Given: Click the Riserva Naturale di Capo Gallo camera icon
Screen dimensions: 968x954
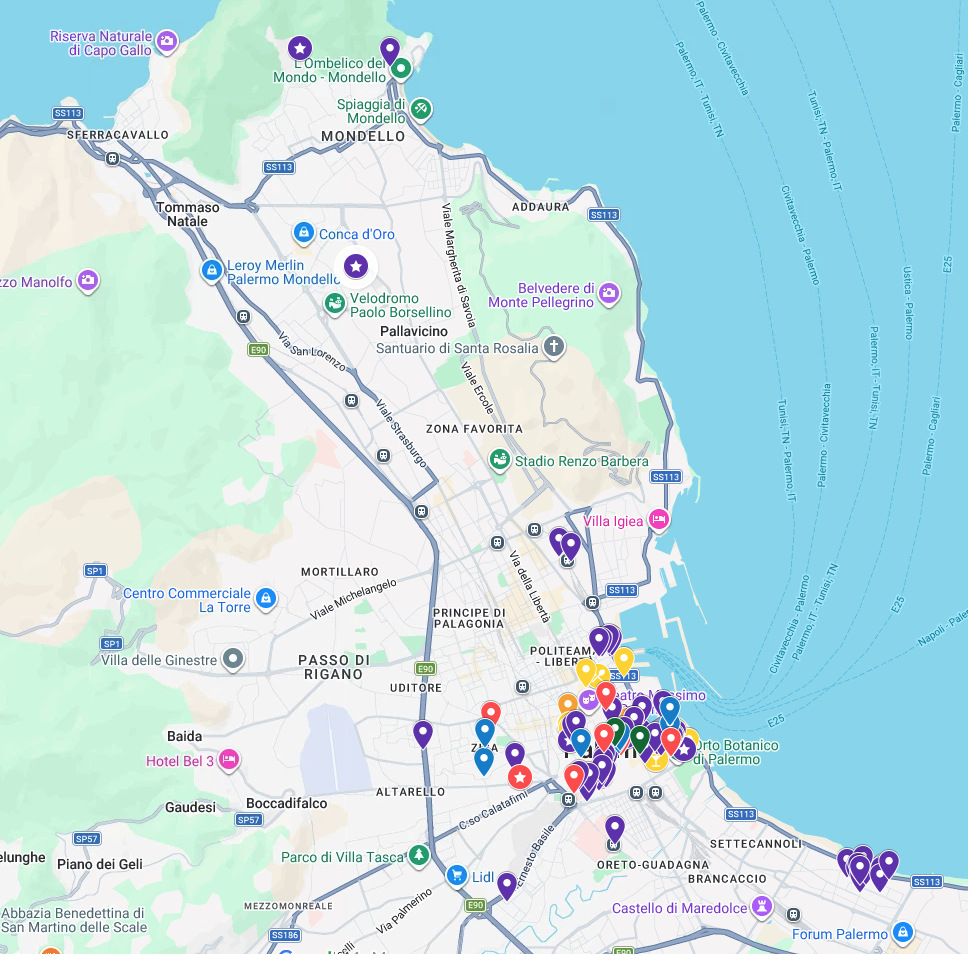Looking at the screenshot, I should (x=166, y=42).
